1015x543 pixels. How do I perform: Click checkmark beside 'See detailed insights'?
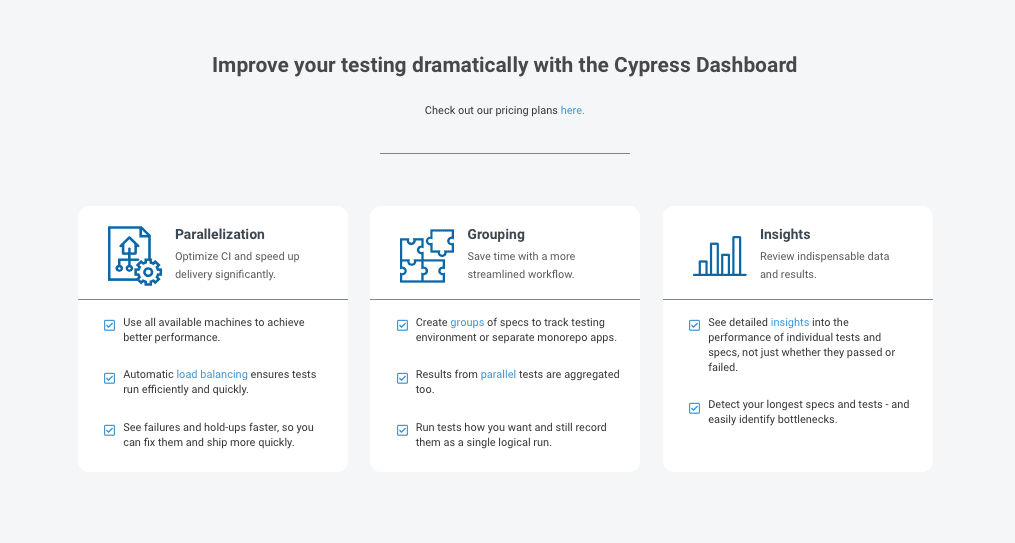(694, 325)
